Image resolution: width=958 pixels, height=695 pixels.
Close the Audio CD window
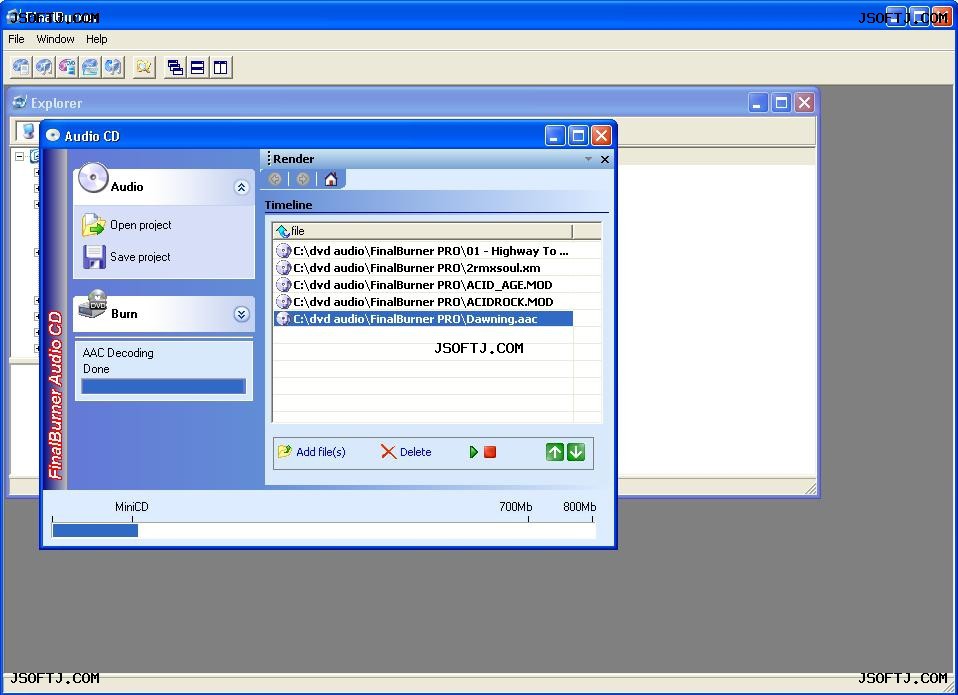coord(601,136)
